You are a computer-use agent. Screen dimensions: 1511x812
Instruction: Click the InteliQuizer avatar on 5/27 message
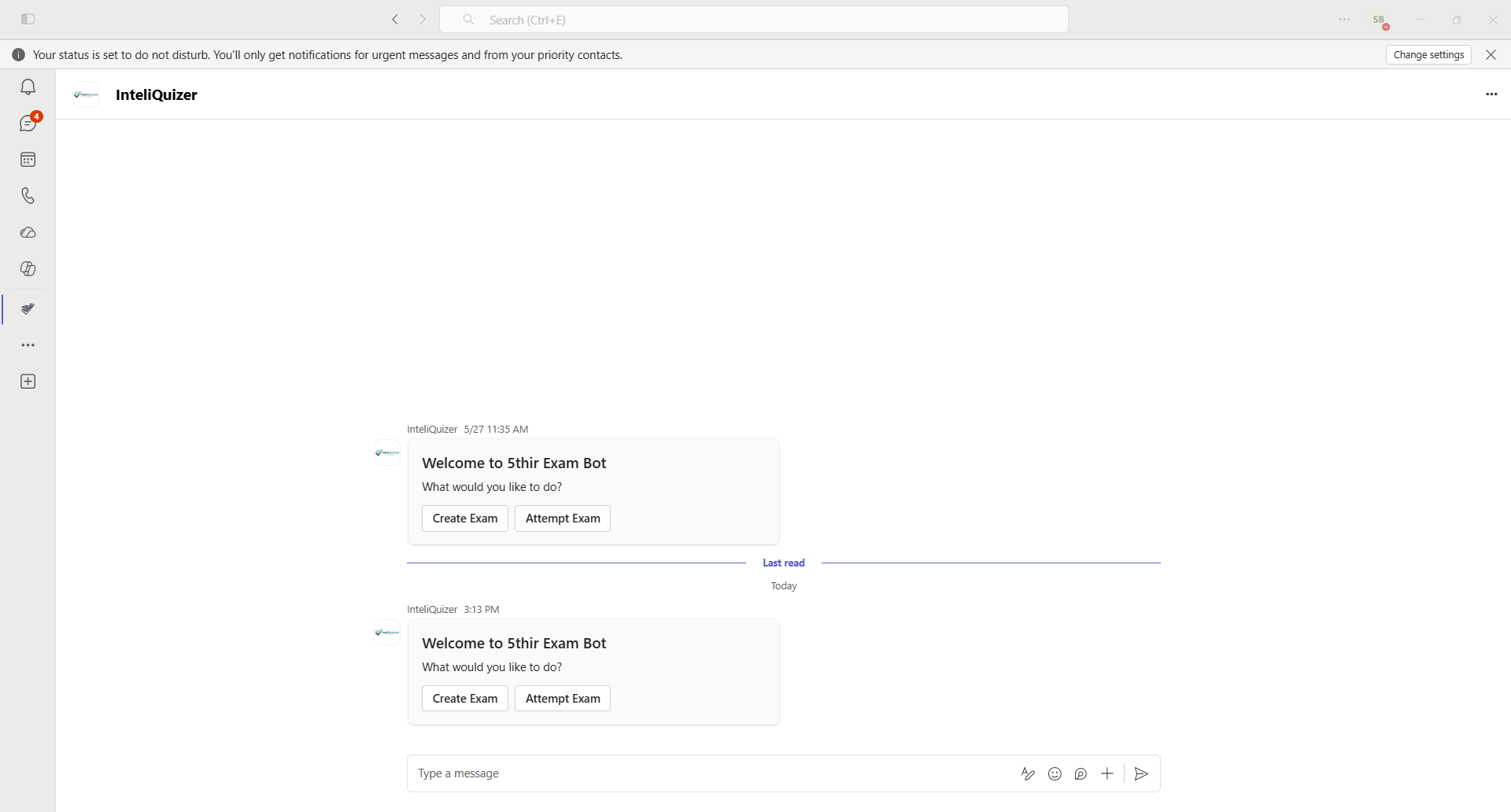click(x=387, y=452)
